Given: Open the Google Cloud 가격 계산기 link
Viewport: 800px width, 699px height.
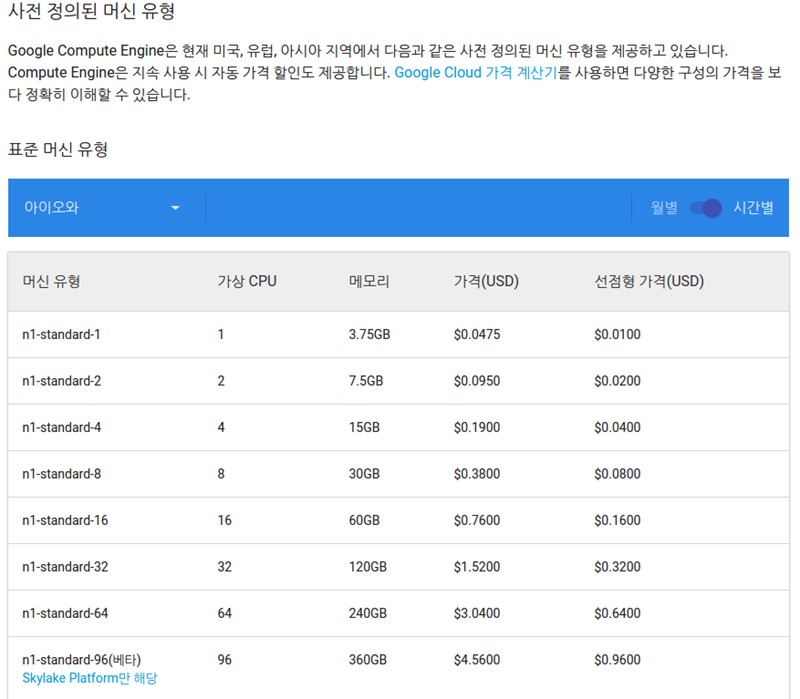Looking at the screenshot, I should coord(476,72).
